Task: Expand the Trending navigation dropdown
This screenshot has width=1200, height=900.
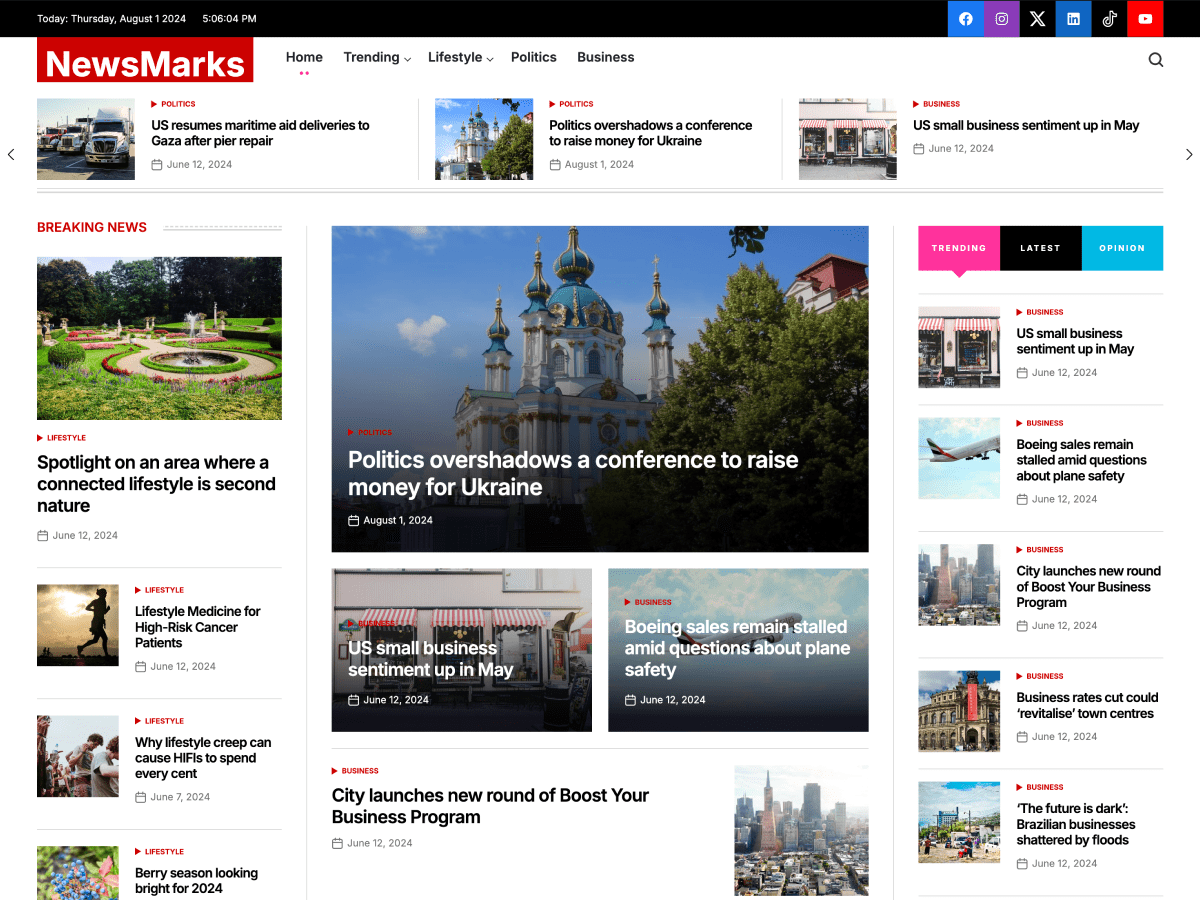Action: [377, 57]
